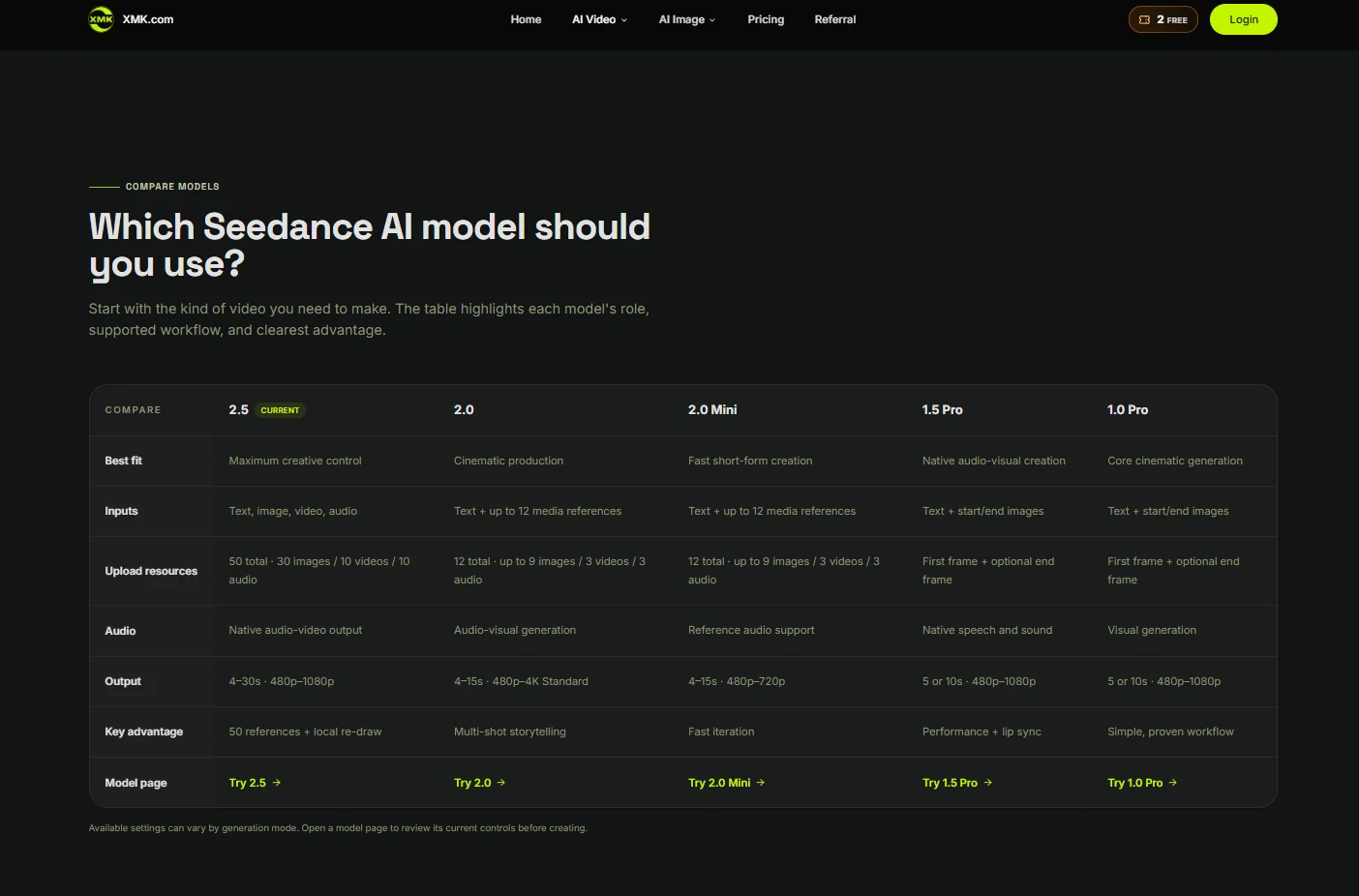
Task: Select the 1.5 Pro column header
Action: click(x=942, y=410)
